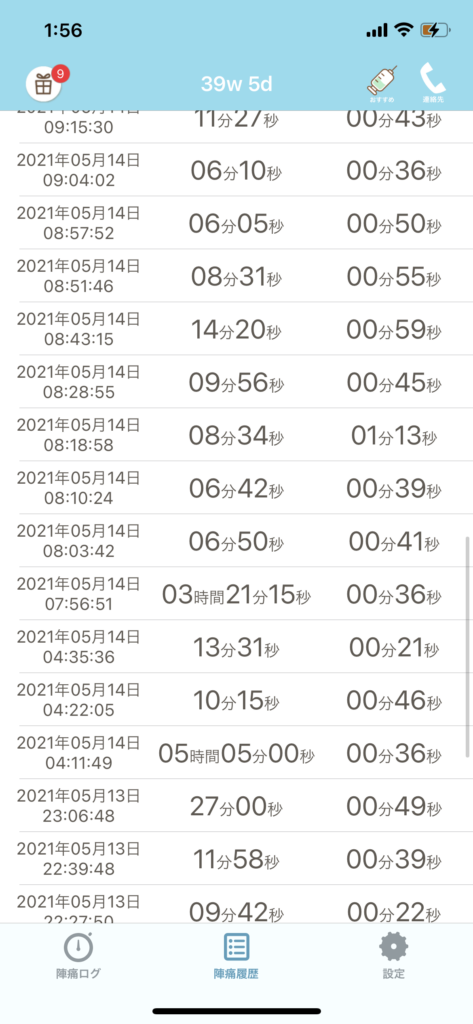Screen dimensions: 473x1024
Task: Open the gift box notifications icon
Action: tap(43, 85)
